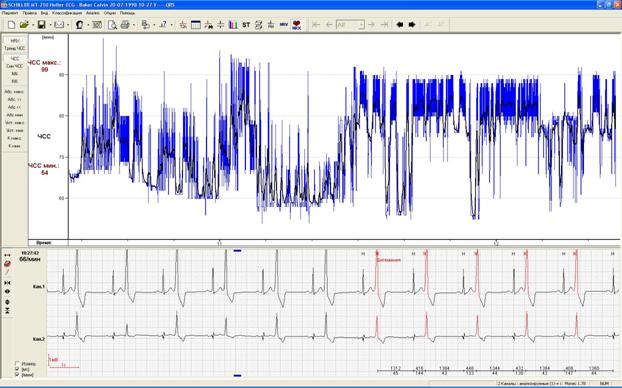622x388 pixels.
Task: Click the HRV toolbar icon
Action: coord(283,25)
